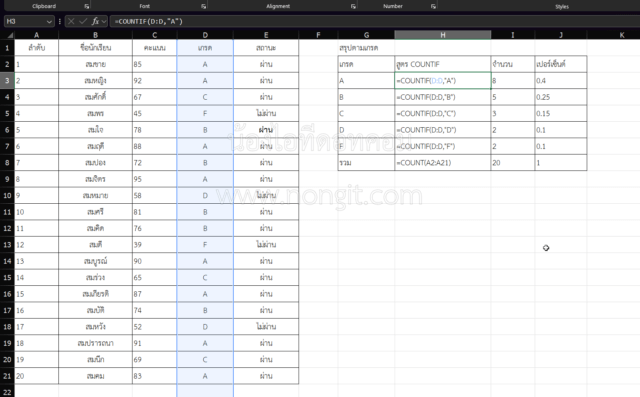Select count cell showing 8
Viewport: 640px width, 397px height.
tap(513, 80)
